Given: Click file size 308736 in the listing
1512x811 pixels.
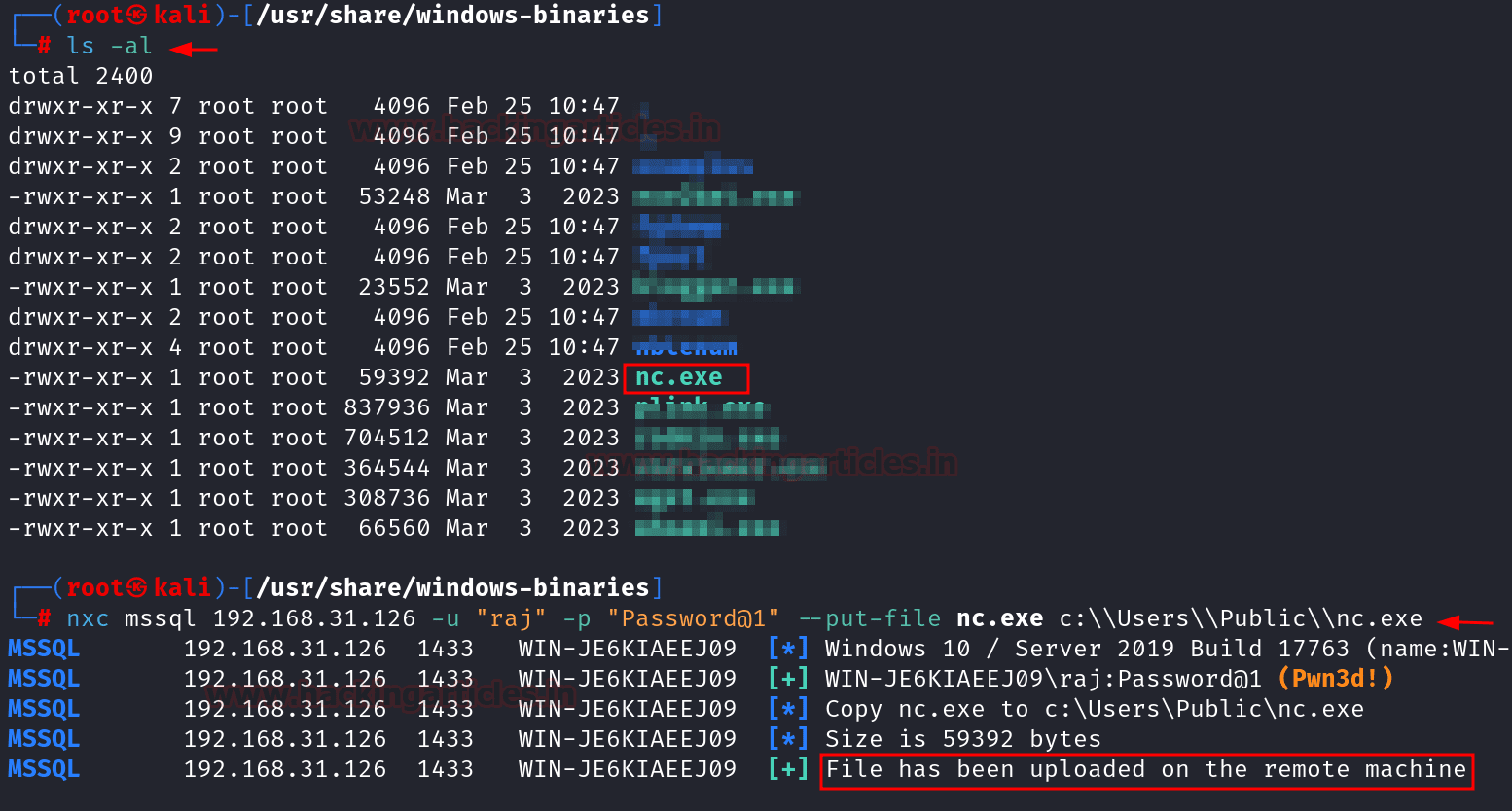Looking at the screenshot, I should pyautogui.click(x=386, y=498).
